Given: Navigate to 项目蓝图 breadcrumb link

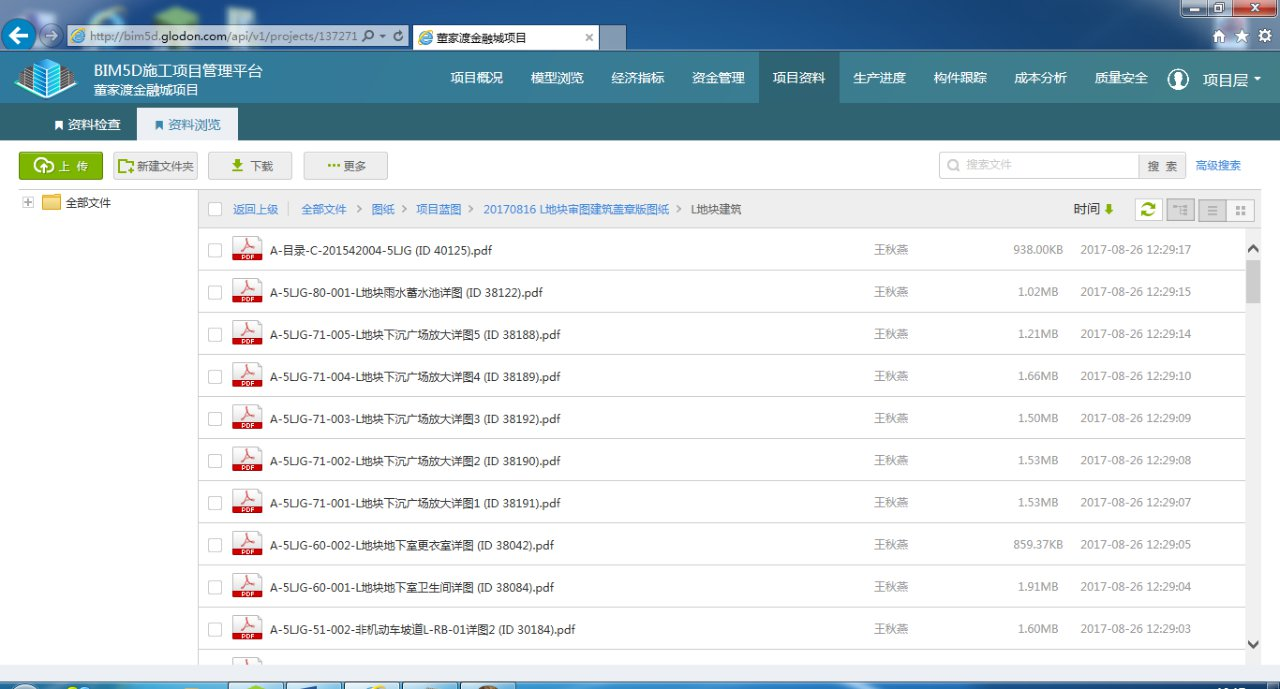Looking at the screenshot, I should pos(439,209).
